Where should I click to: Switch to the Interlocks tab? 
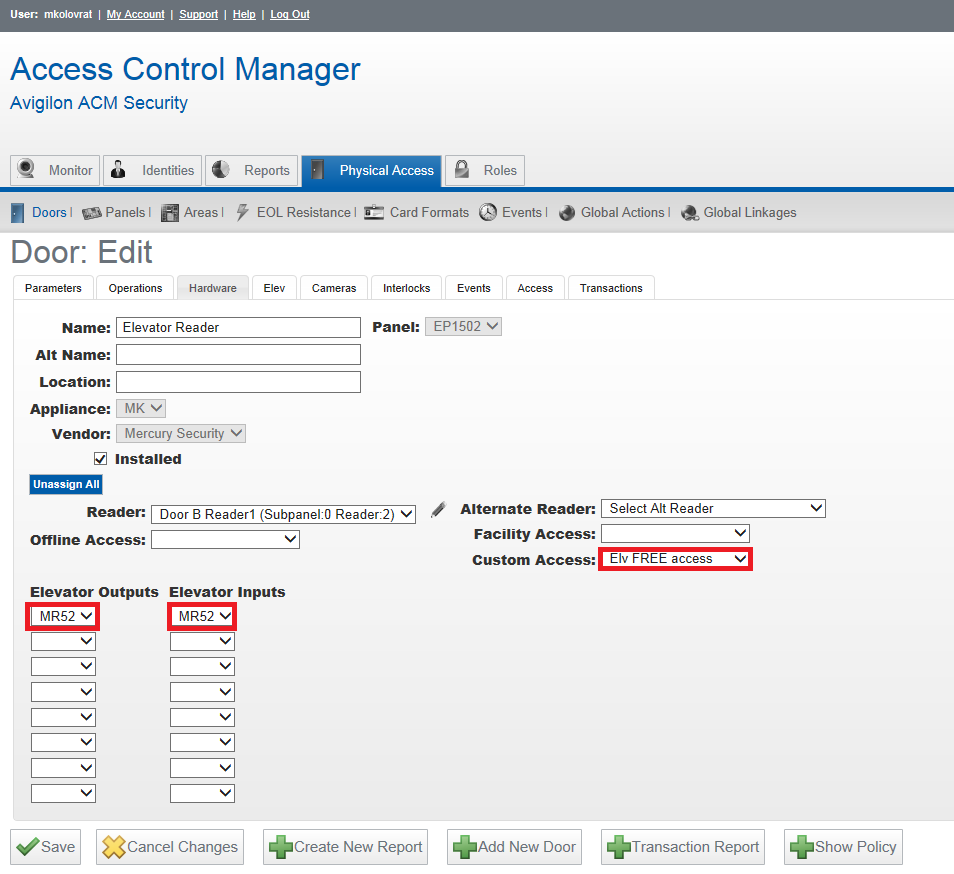point(406,288)
